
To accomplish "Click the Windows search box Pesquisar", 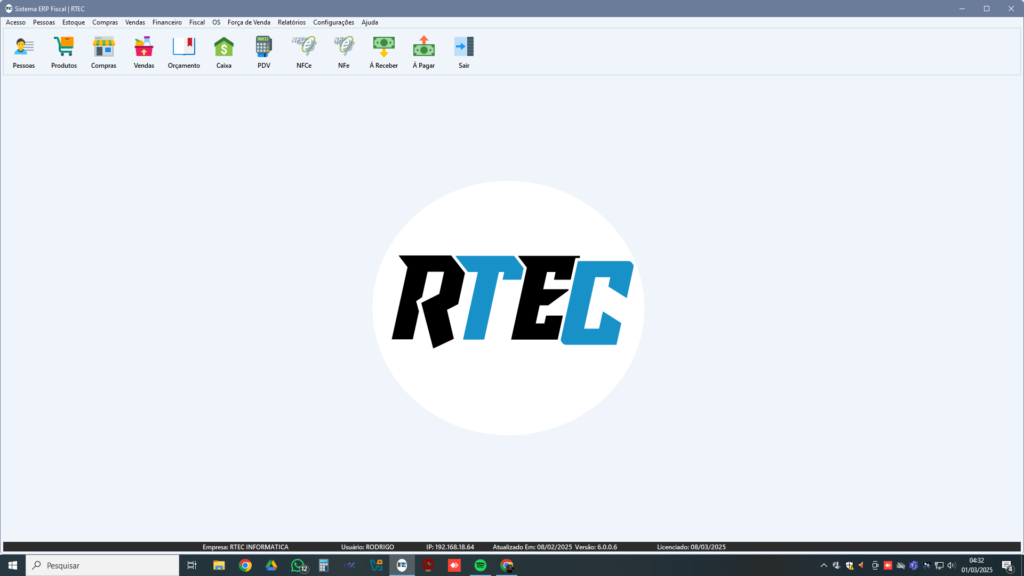I will [x=100, y=565].
